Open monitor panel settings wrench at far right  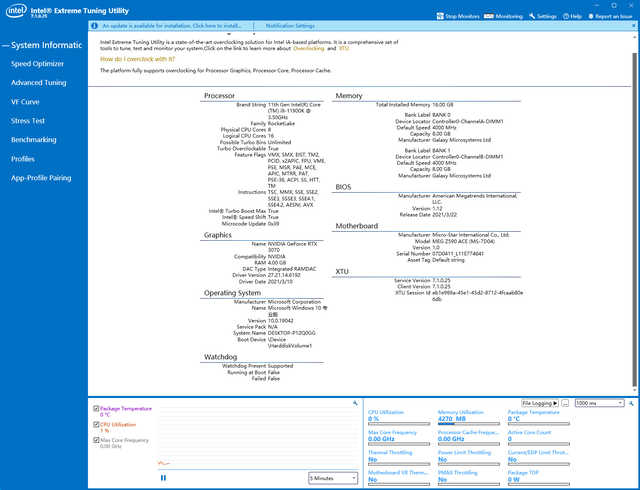[631, 403]
